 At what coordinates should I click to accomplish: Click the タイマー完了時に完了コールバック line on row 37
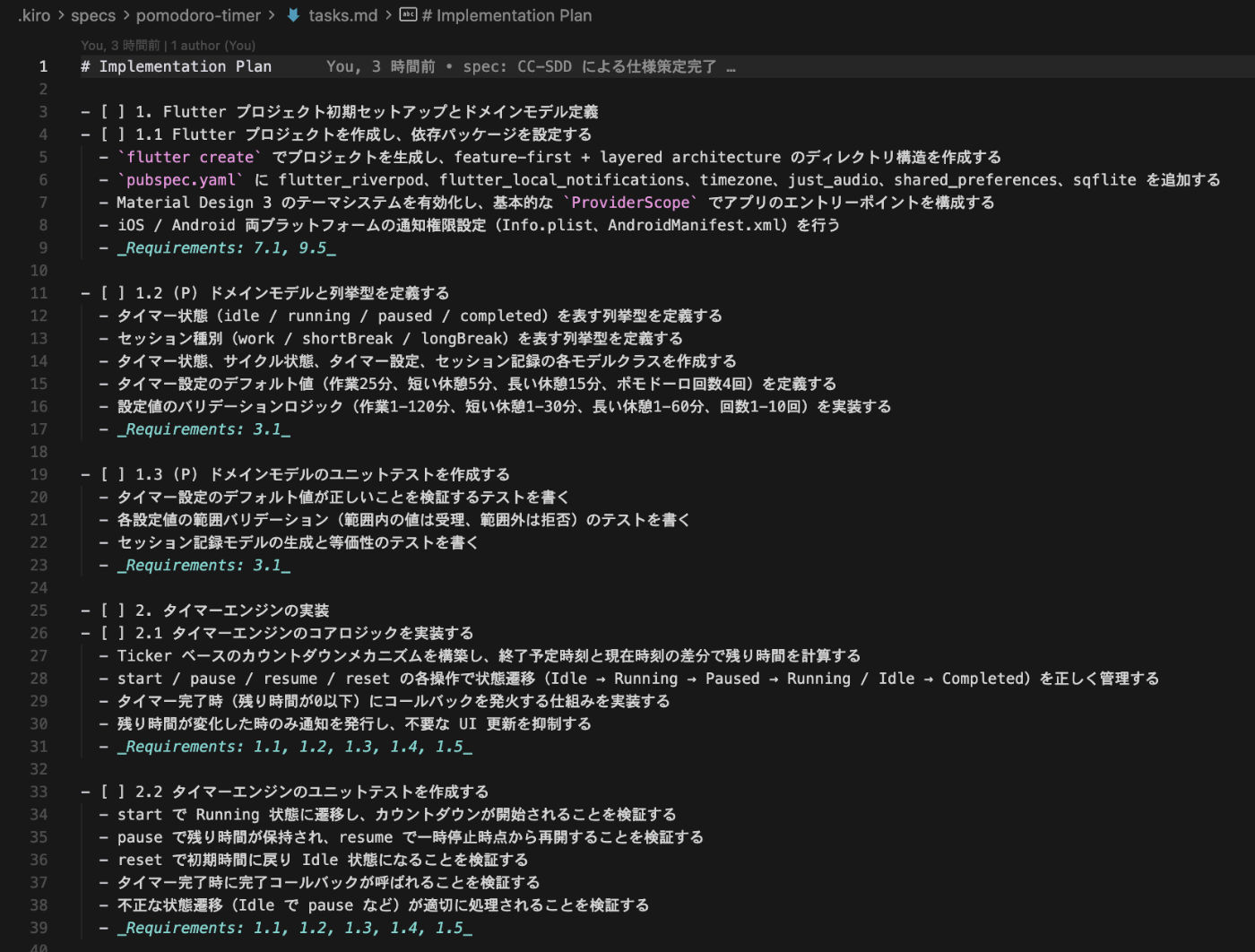pos(320,882)
